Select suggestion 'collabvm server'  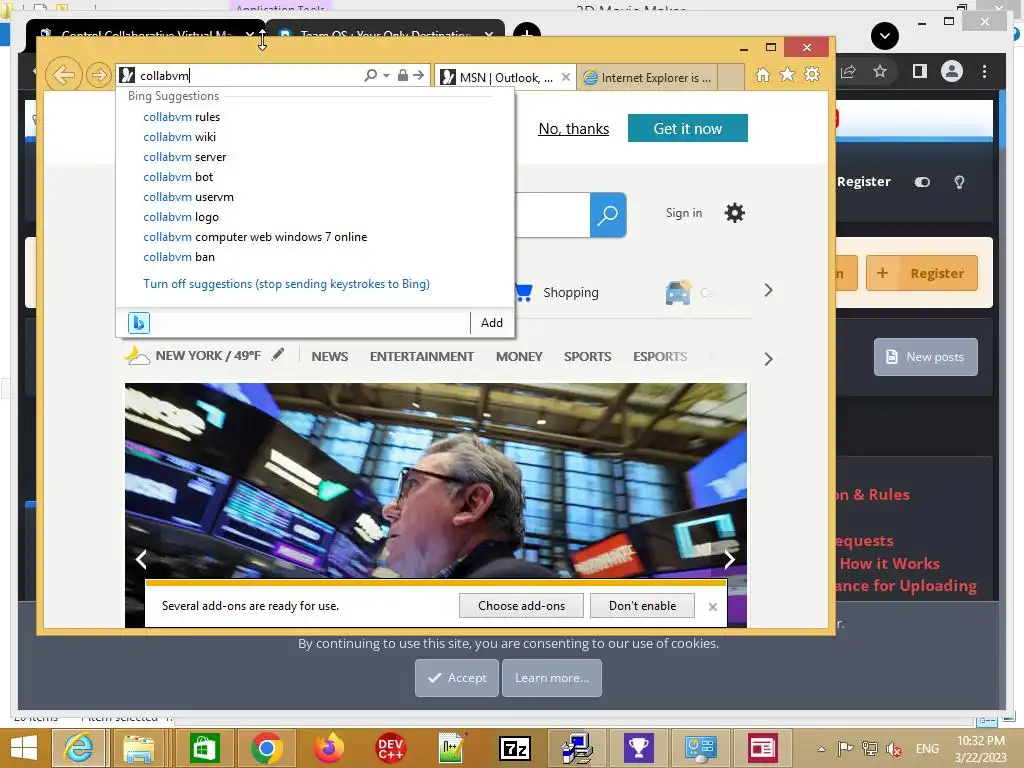coord(185,157)
